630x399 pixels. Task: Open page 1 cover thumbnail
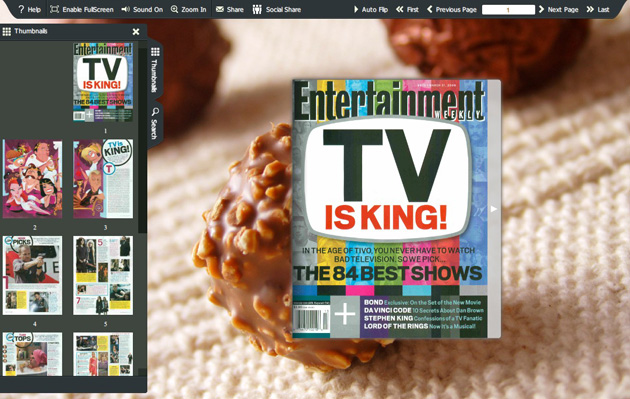103,82
